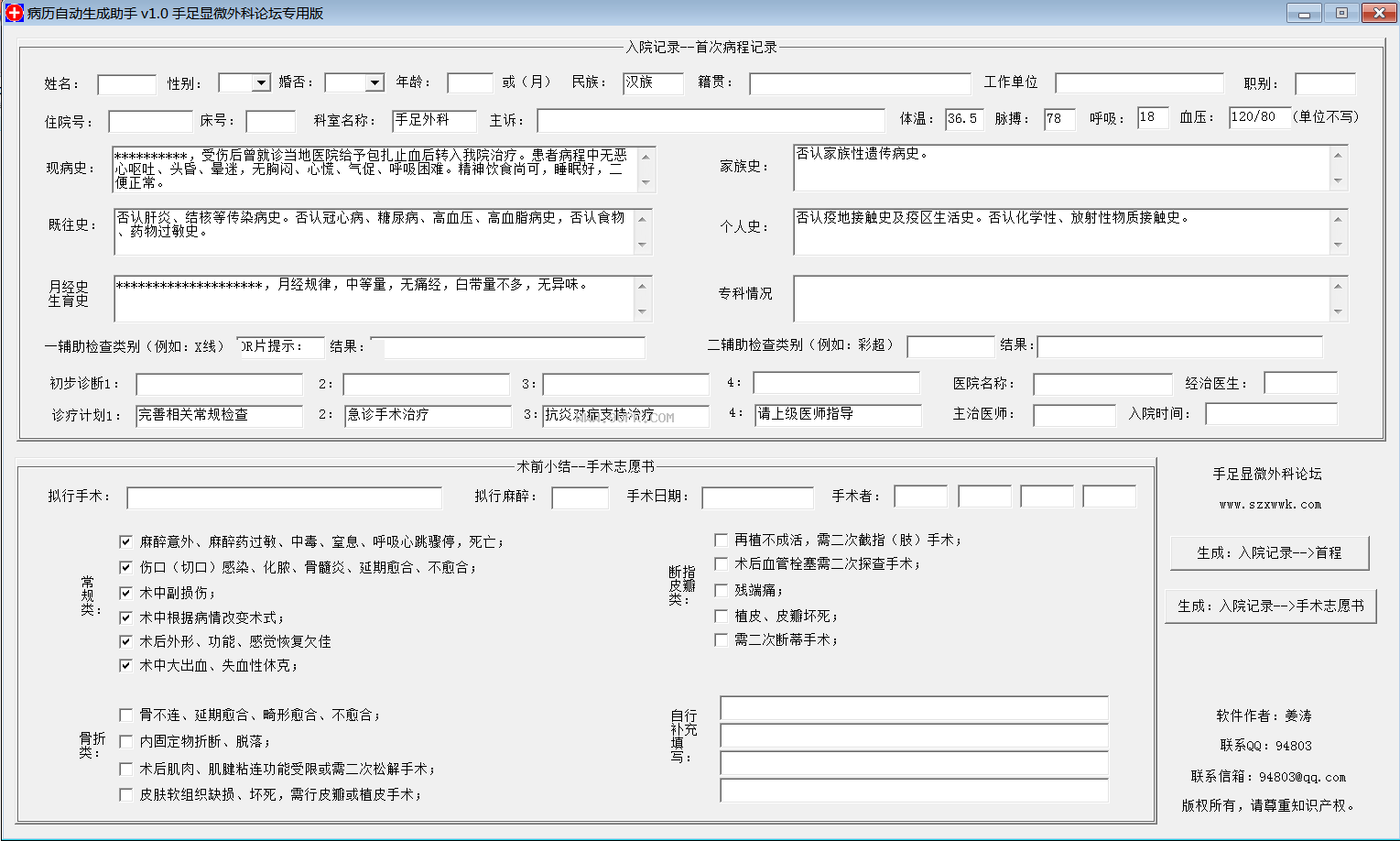Click the 年龄 input field
Screen dimensions: 1400x841
click(470, 83)
